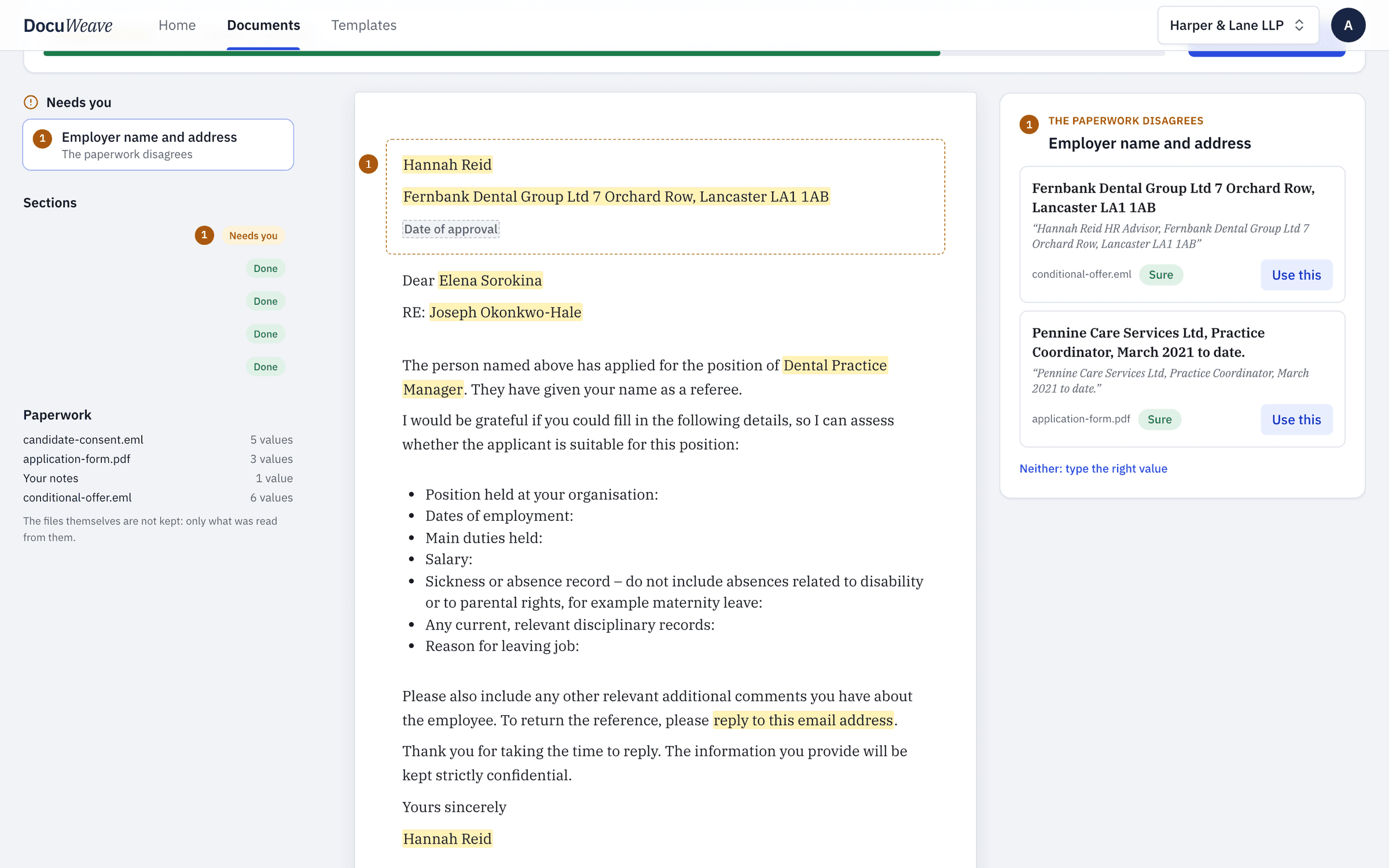Image resolution: width=1389 pixels, height=868 pixels.
Task: Click the Date of approval placeholder field
Action: tap(451, 229)
